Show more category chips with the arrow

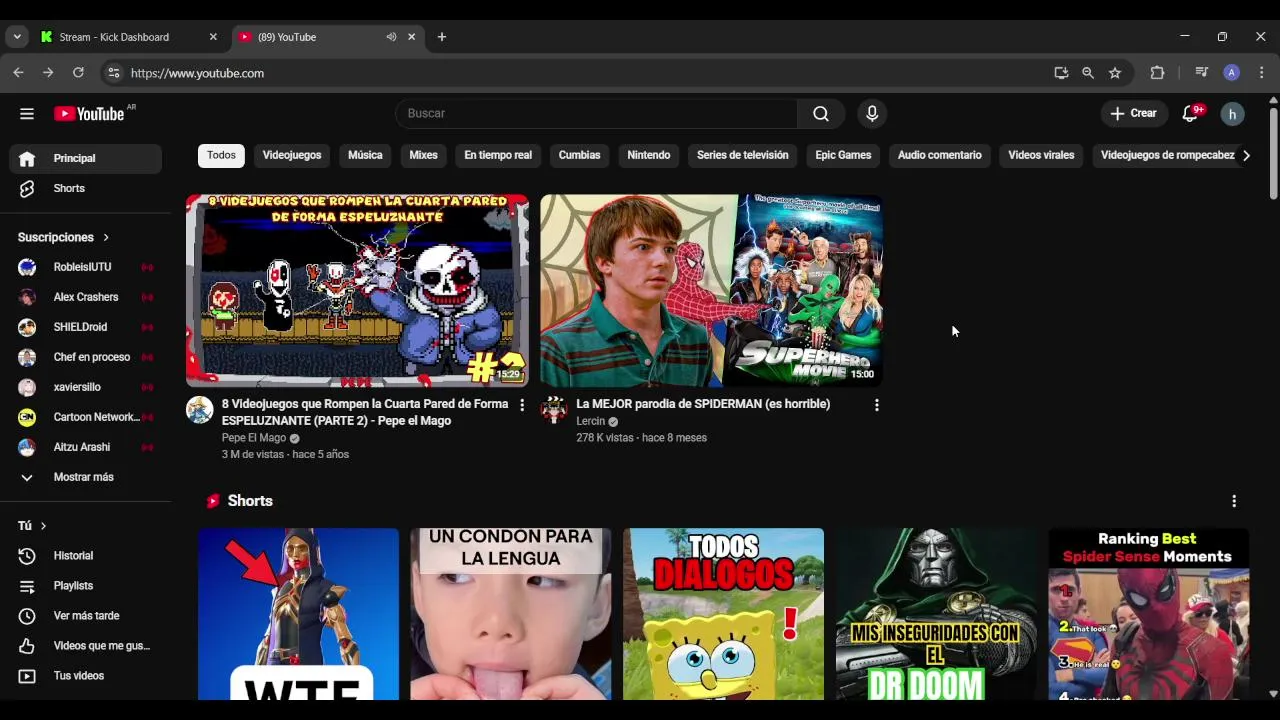[1246, 155]
